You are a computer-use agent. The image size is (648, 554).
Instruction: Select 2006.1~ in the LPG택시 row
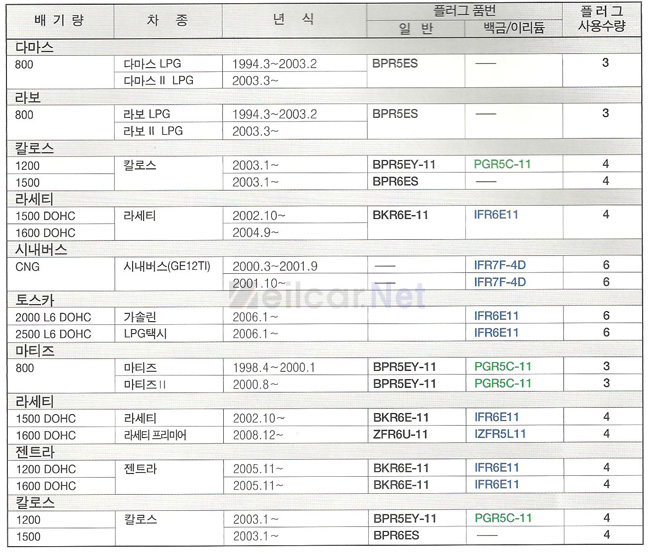click(255, 334)
